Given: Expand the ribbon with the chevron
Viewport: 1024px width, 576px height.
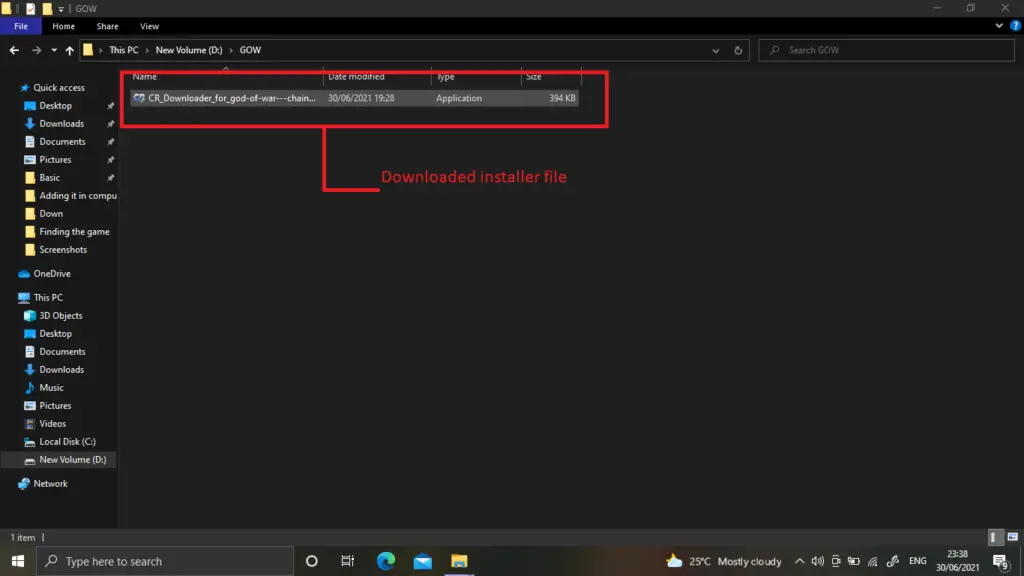Looking at the screenshot, I should (999, 26).
